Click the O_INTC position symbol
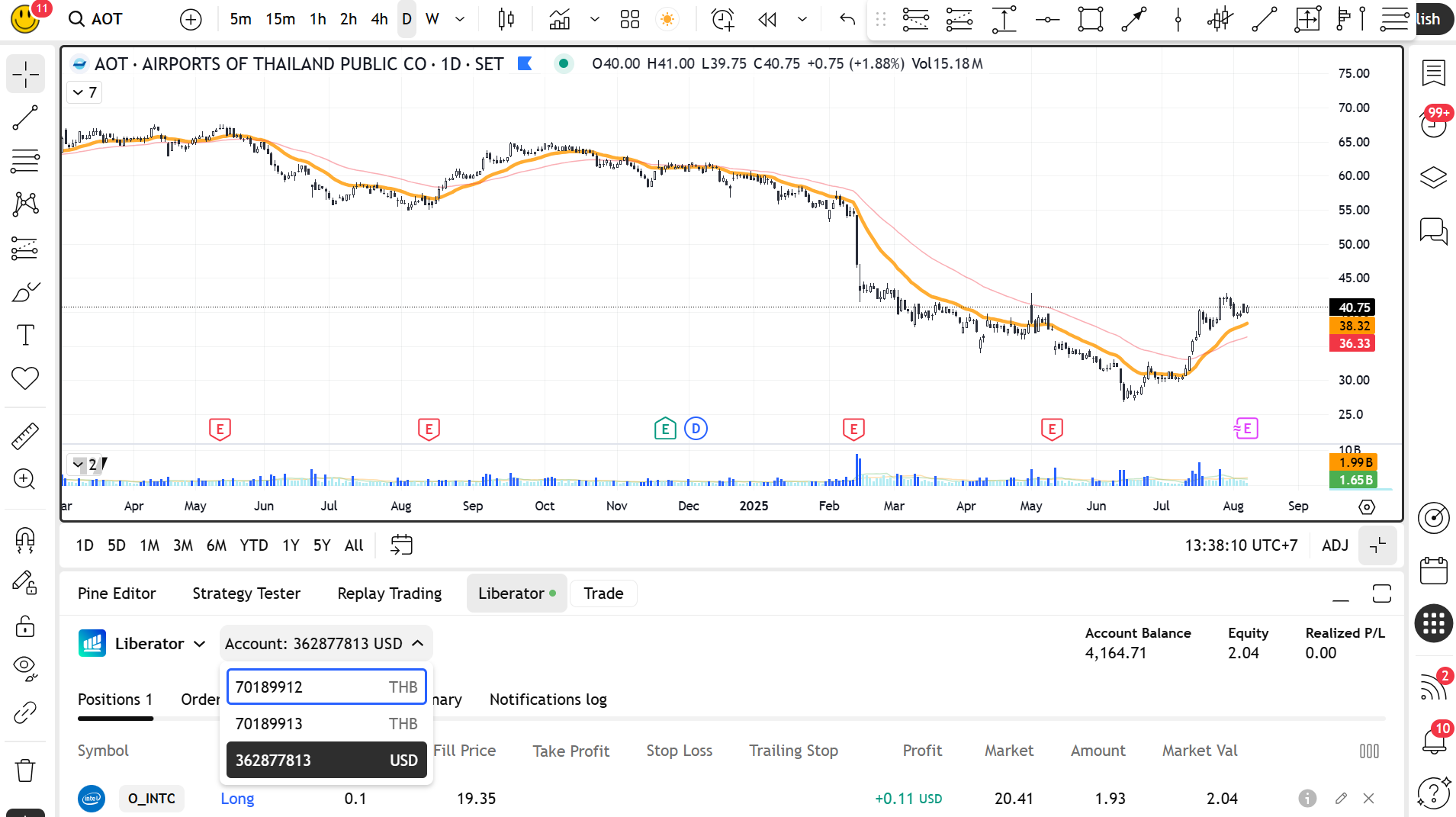 pos(151,799)
